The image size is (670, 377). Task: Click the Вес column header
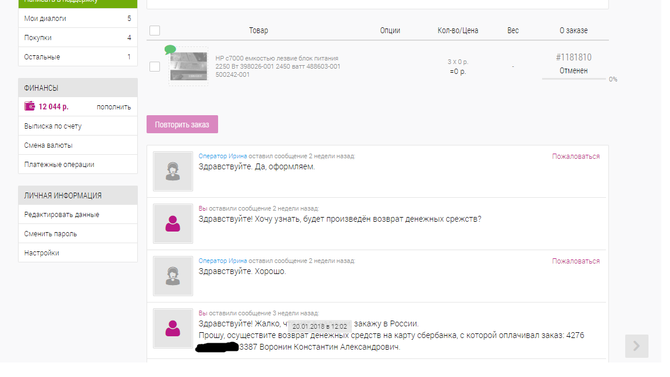click(x=513, y=30)
